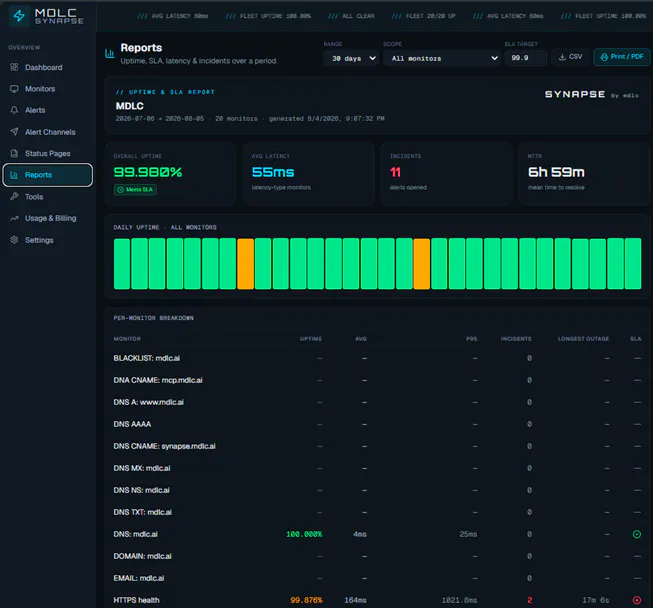Click the SLA target 99.9 field
The image size is (653, 608).
pyautogui.click(x=526, y=58)
